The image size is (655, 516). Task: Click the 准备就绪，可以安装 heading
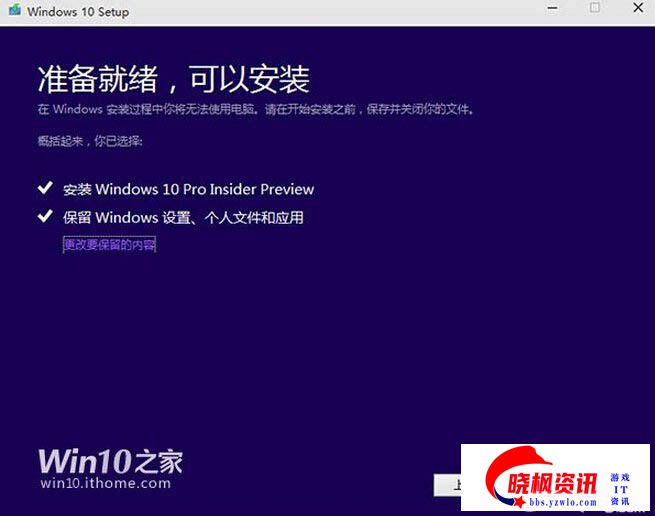173,79
